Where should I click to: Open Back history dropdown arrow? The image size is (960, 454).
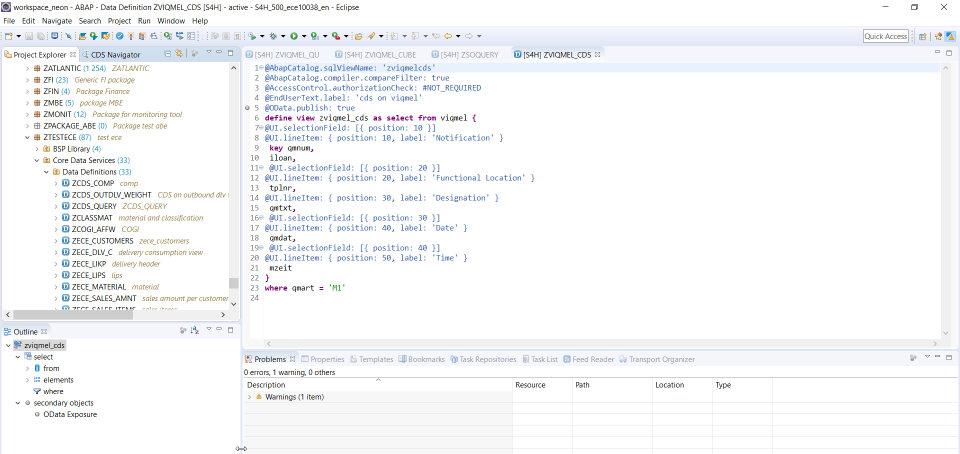(x=458, y=37)
